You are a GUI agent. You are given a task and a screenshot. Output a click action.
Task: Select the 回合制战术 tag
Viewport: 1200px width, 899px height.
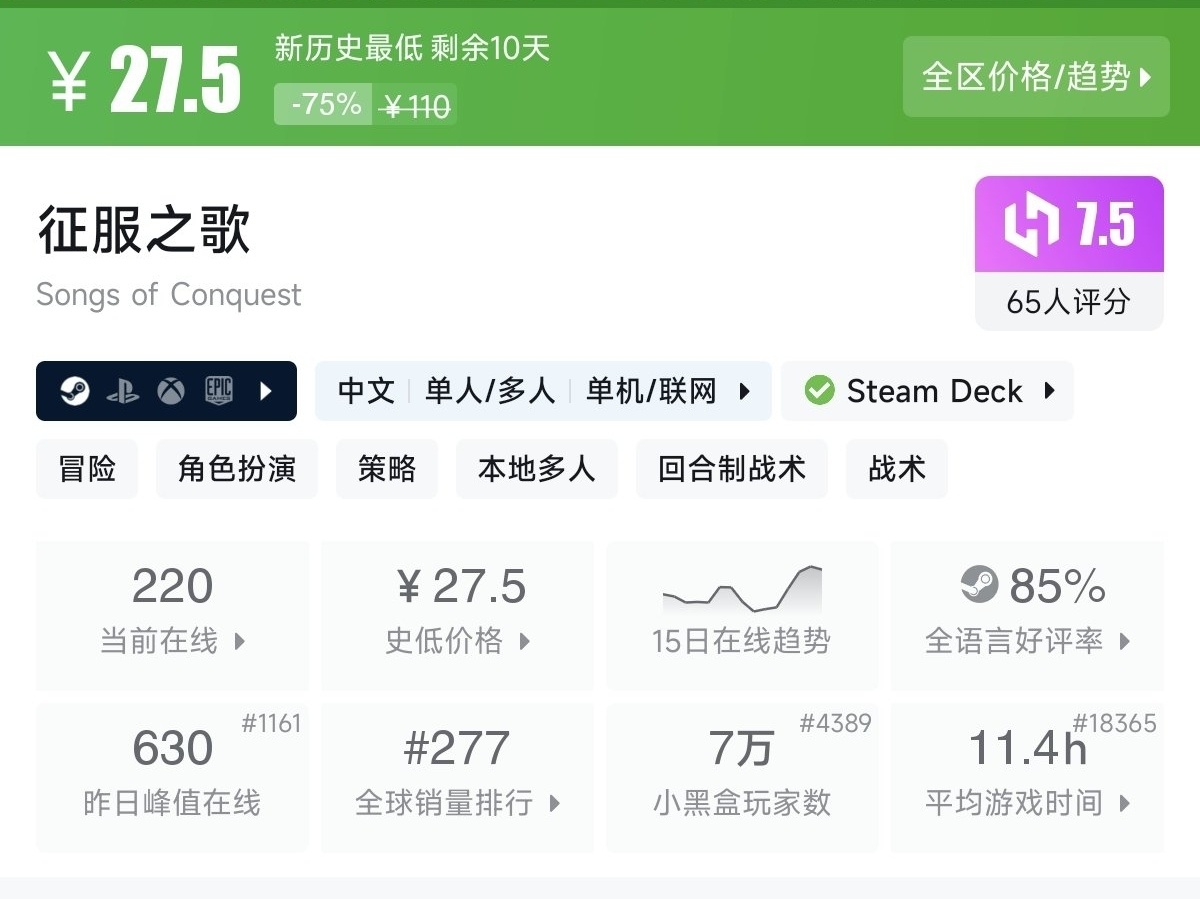point(731,469)
